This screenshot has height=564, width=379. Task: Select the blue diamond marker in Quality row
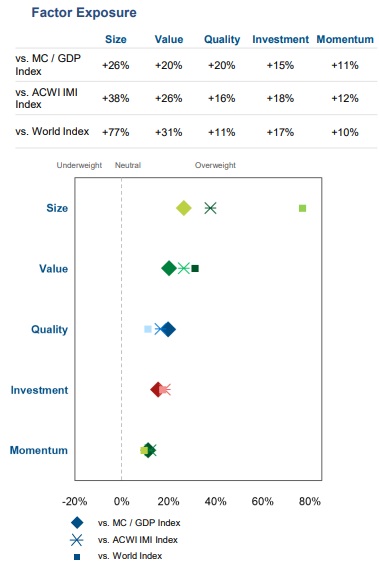pos(168,329)
